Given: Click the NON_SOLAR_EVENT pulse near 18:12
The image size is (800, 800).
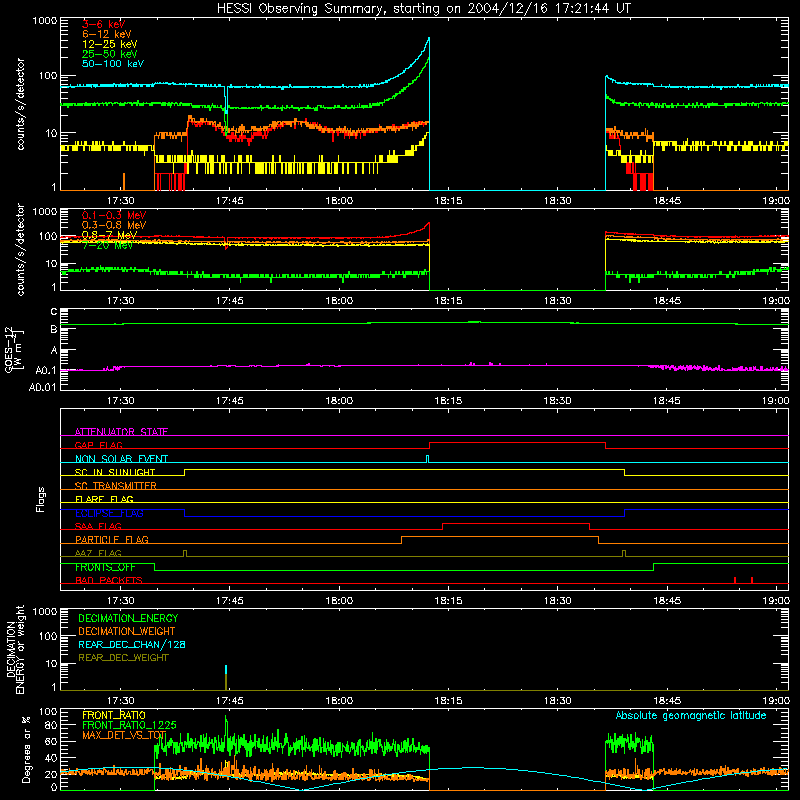Looking at the screenshot, I should point(428,459).
